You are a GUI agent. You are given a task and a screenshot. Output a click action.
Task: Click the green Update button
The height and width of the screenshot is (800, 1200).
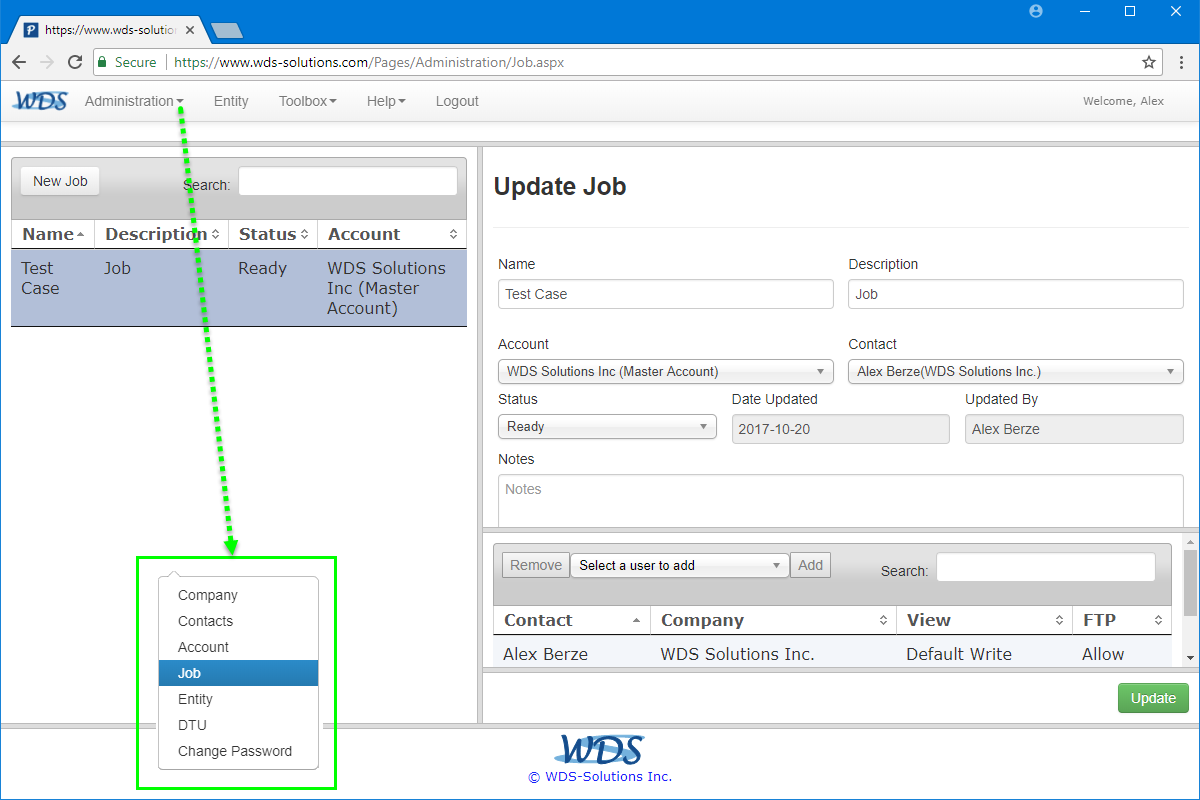point(1153,698)
